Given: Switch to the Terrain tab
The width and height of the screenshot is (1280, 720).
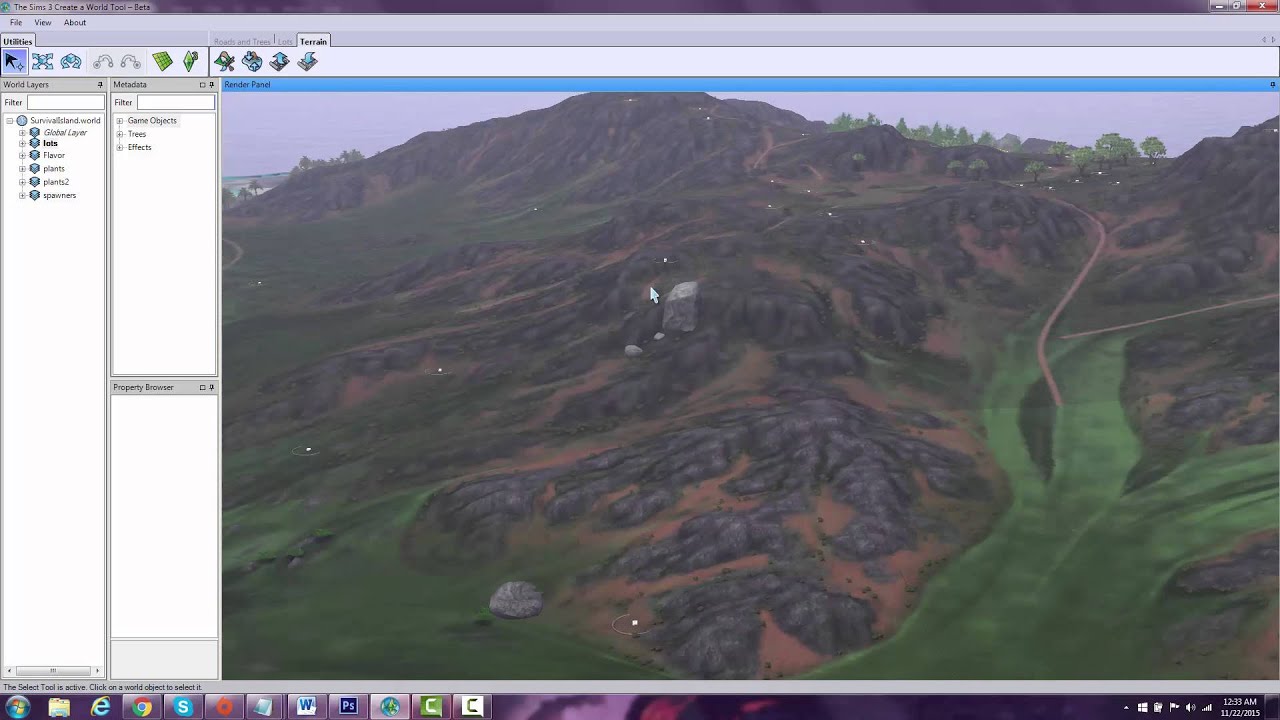Looking at the screenshot, I should pyautogui.click(x=313, y=41).
